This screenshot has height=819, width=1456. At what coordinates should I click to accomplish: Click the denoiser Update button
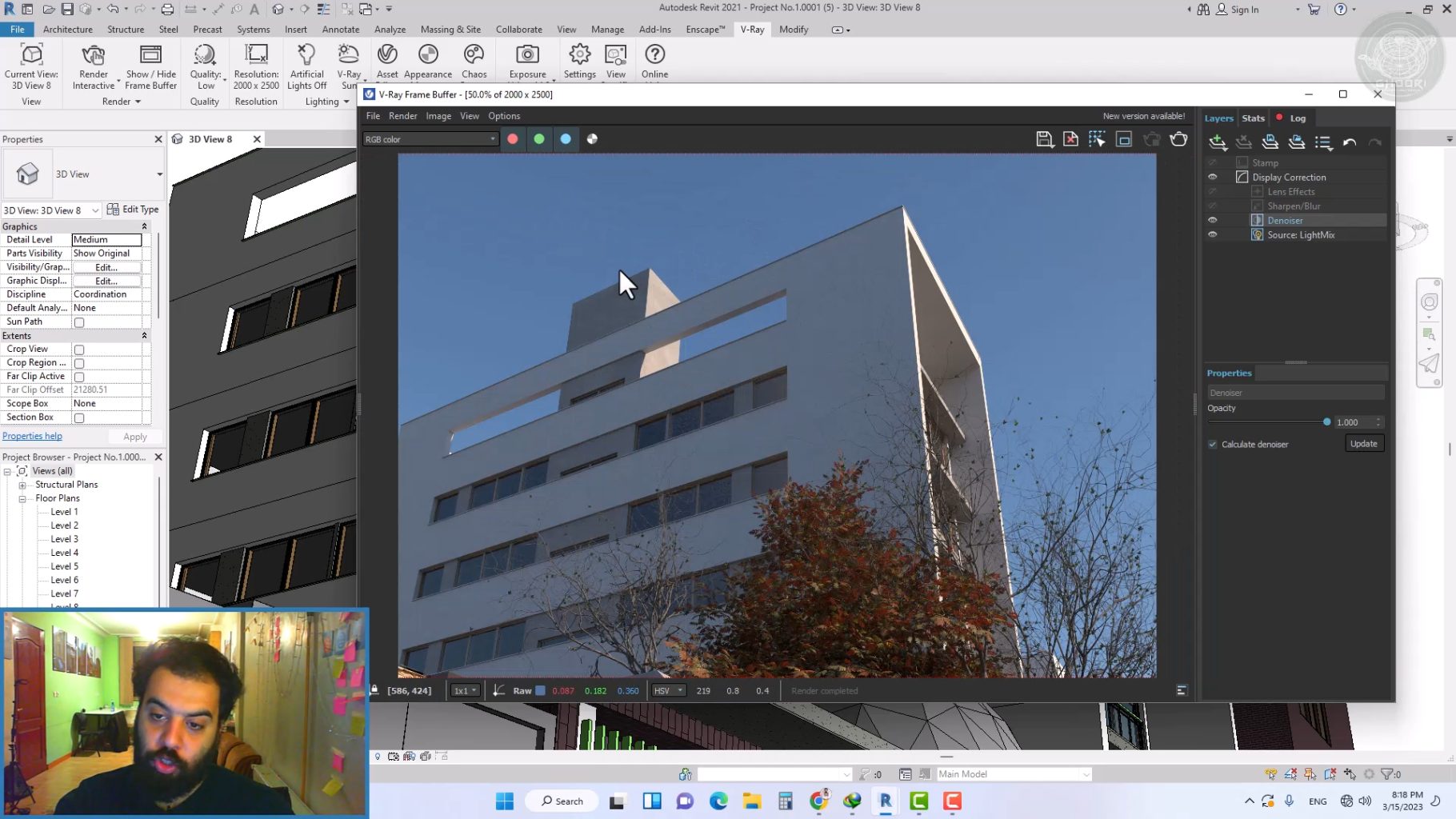pos(1364,444)
